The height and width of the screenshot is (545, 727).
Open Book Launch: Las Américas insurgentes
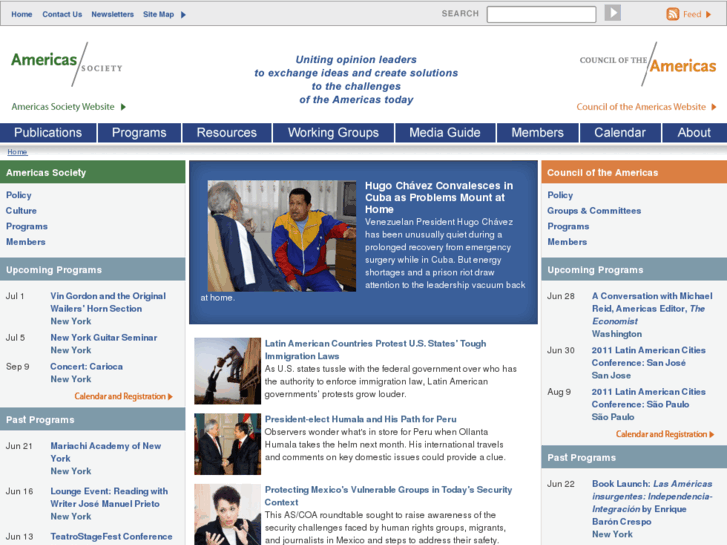(652, 502)
